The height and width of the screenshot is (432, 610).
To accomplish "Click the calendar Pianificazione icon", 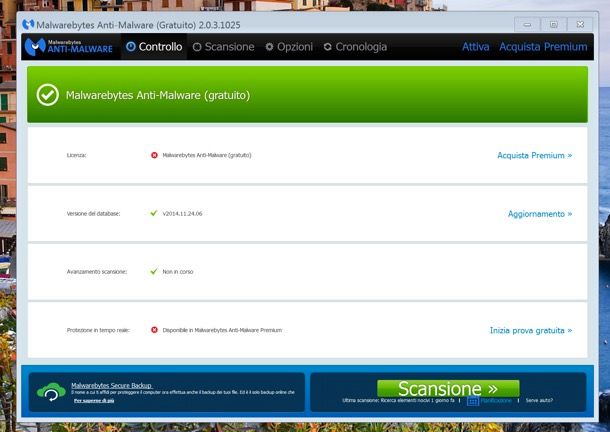I will [473, 401].
